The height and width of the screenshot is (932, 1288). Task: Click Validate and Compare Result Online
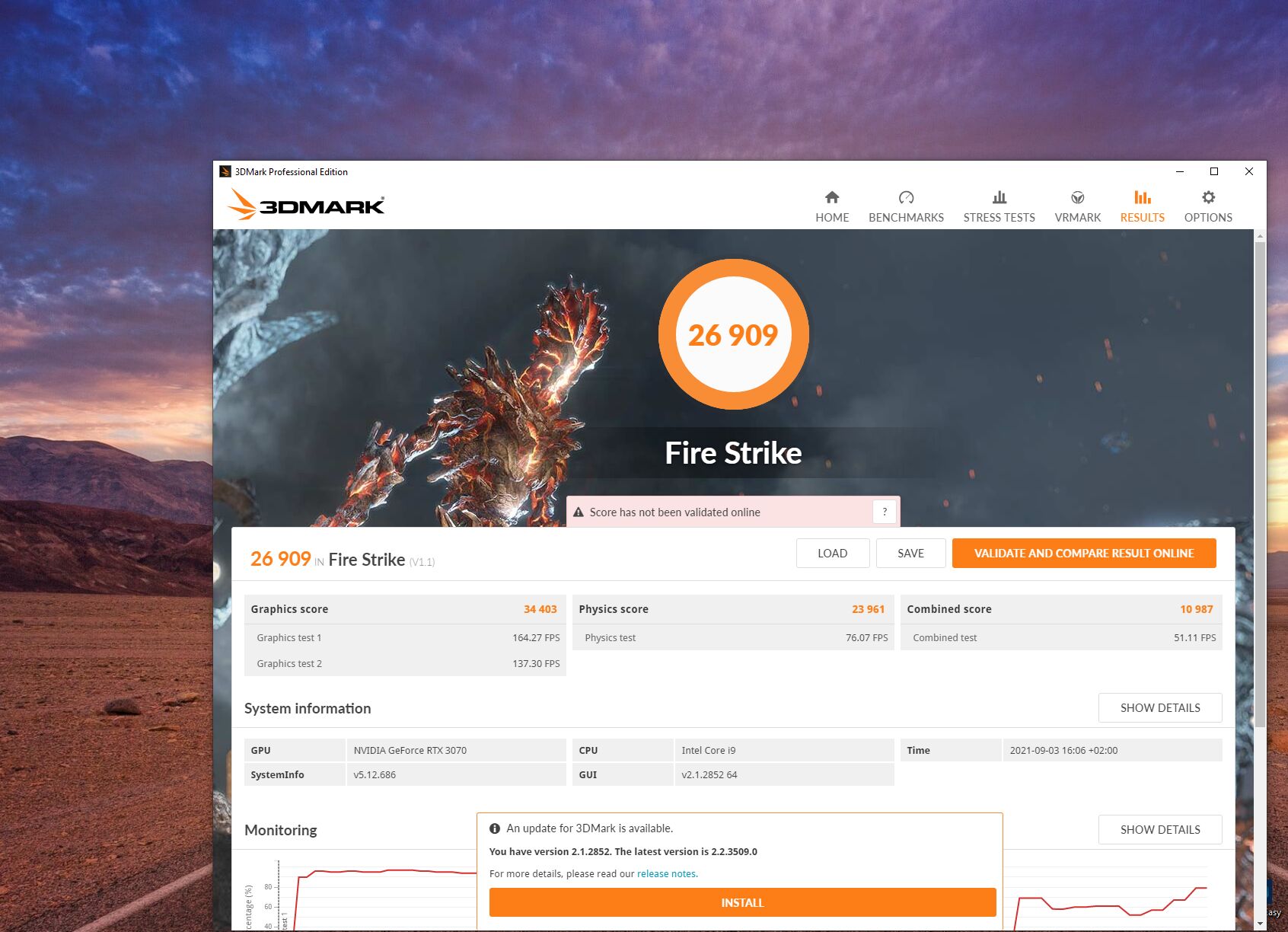tap(1084, 554)
